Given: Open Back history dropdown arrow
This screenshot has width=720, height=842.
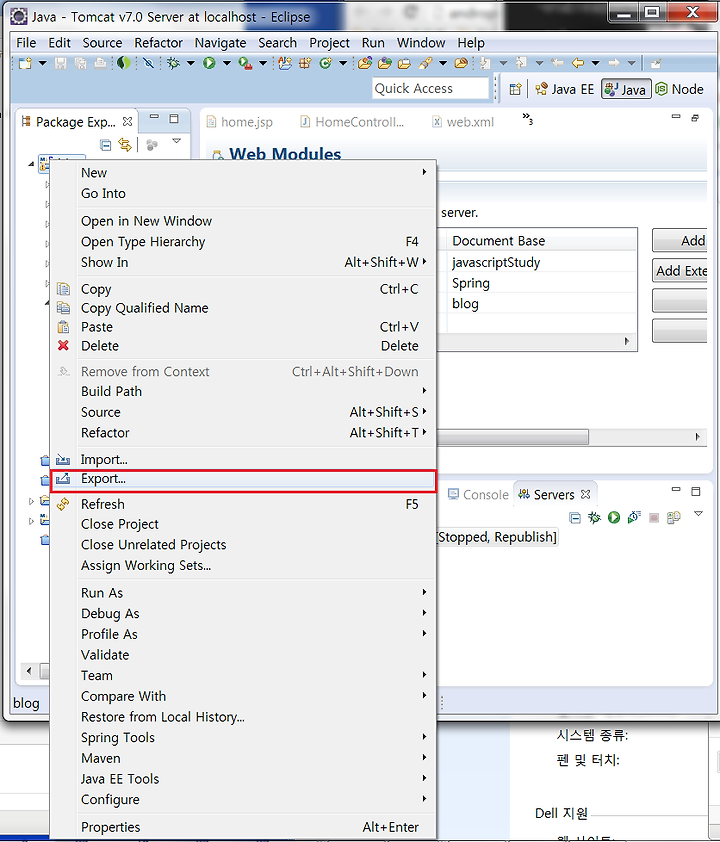Looking at the screenshot, I should (x=595, y=63).
